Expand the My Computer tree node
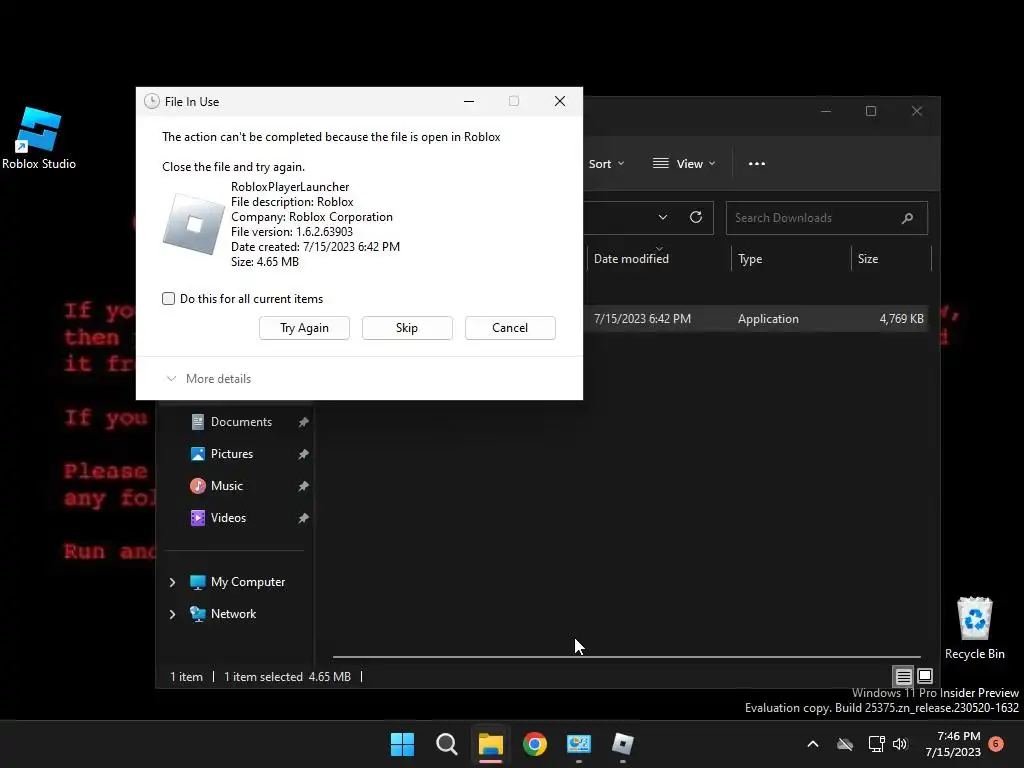This screenshot has width=1024, height=768. [x=172, y=582]
